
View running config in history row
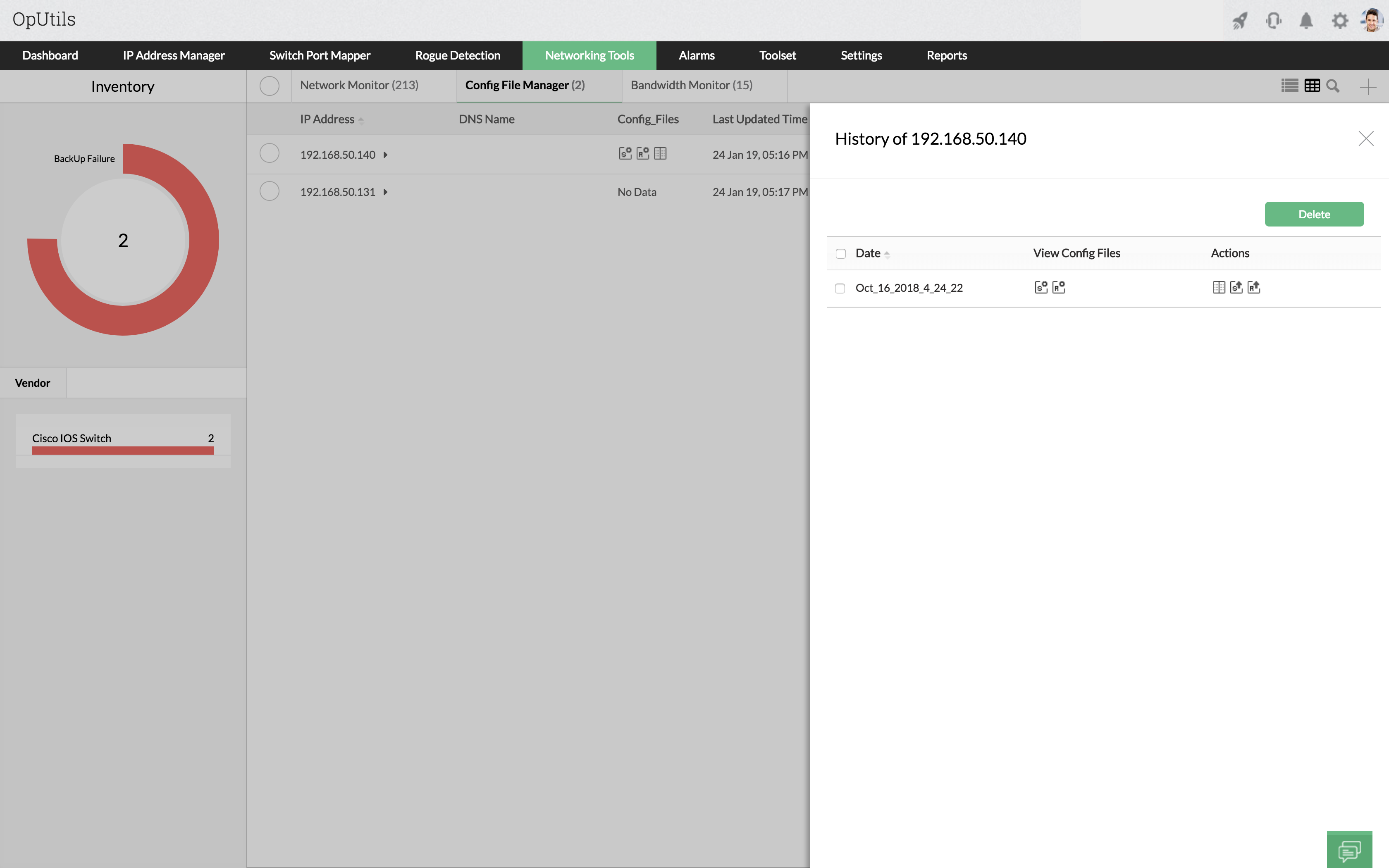pyautogui.click(x=1058, y=287)
